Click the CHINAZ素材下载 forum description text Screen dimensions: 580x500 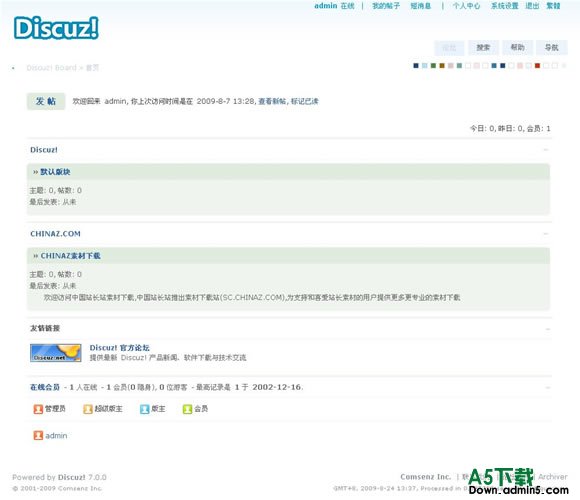[252, 298]
